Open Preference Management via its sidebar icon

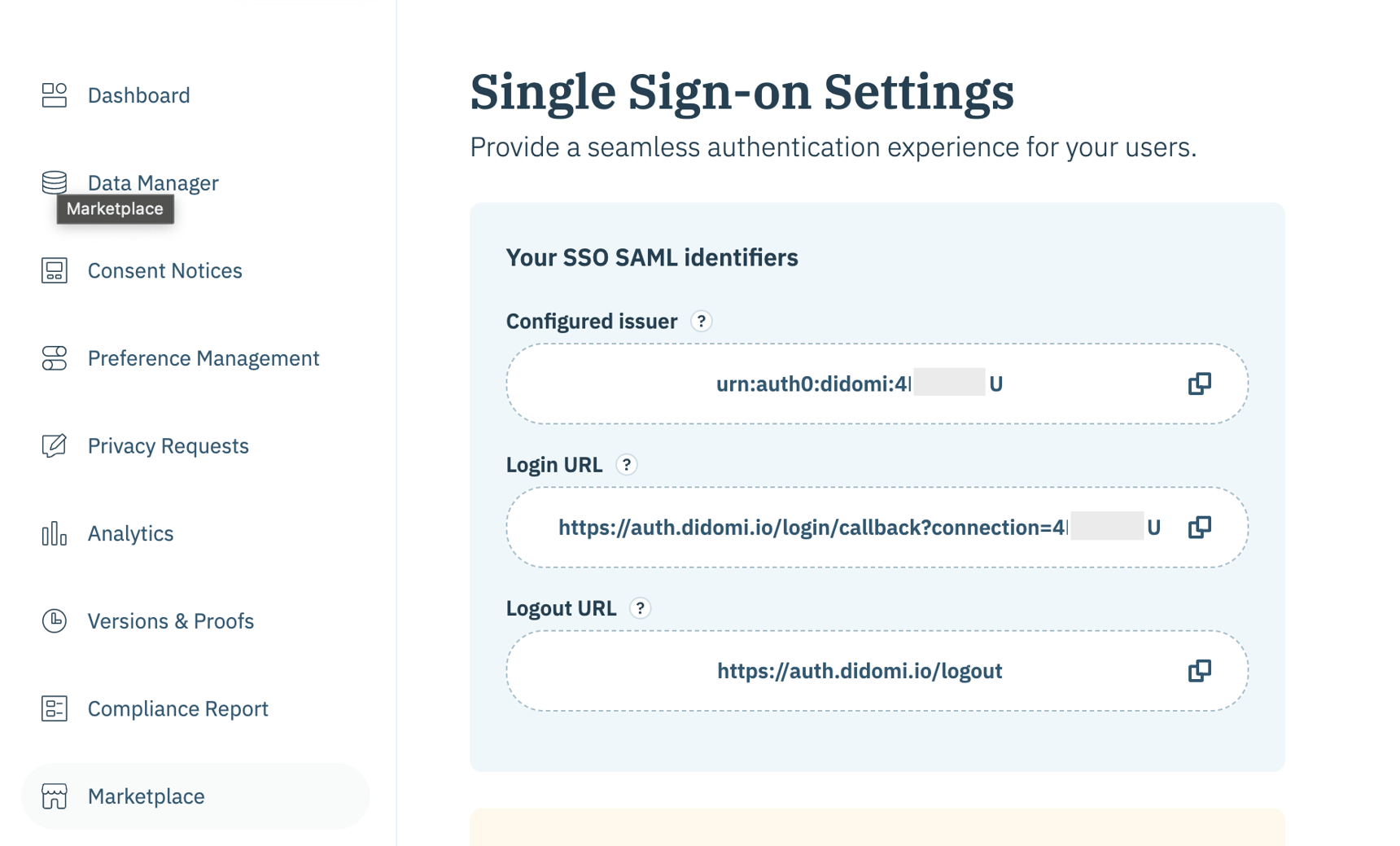(54, 357)
